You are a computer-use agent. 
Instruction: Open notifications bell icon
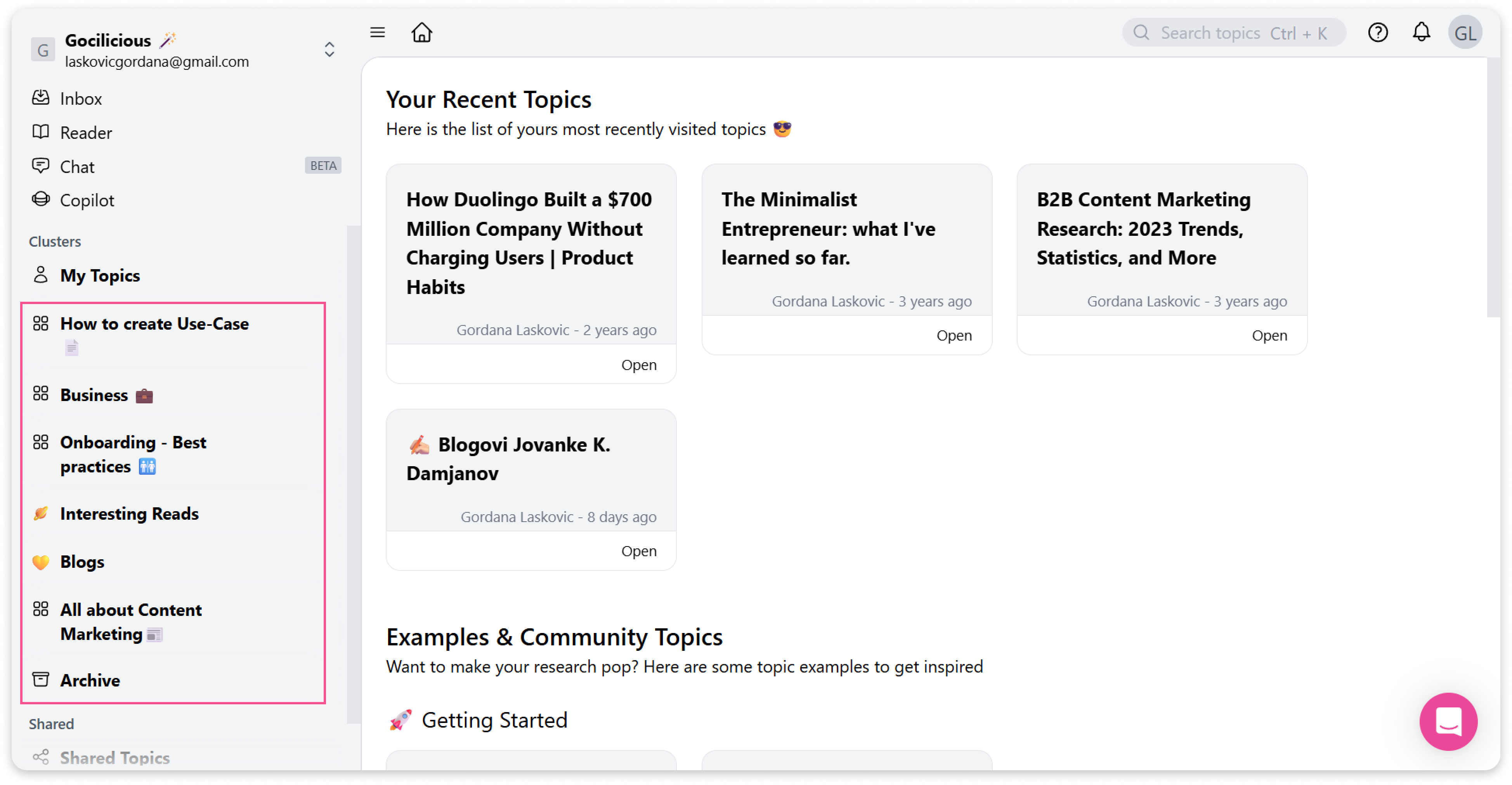pos(1420,33)
